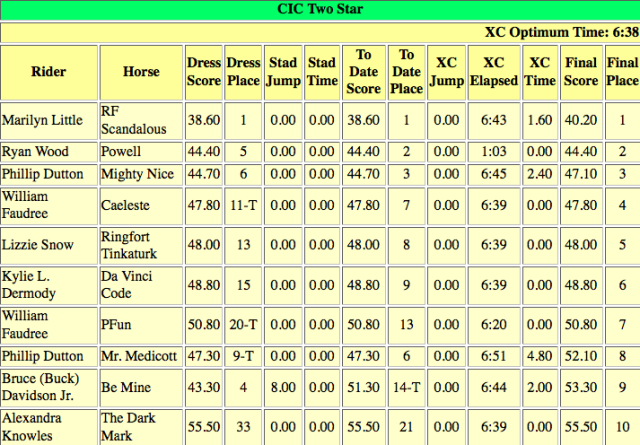Select rider name Ryan Wood
This screenshot has height=445, width=640.
[x=35, y=152]
